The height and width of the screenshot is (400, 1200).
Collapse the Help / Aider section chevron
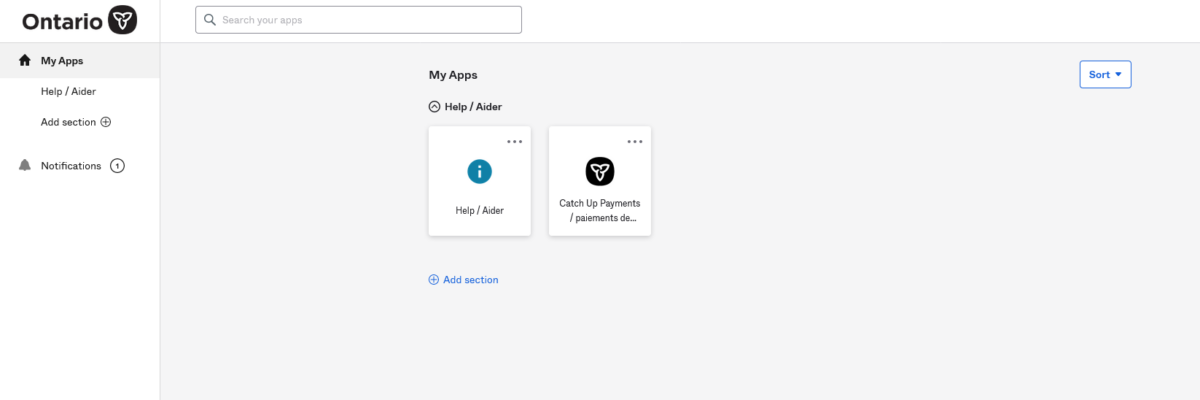pos(434,106)
